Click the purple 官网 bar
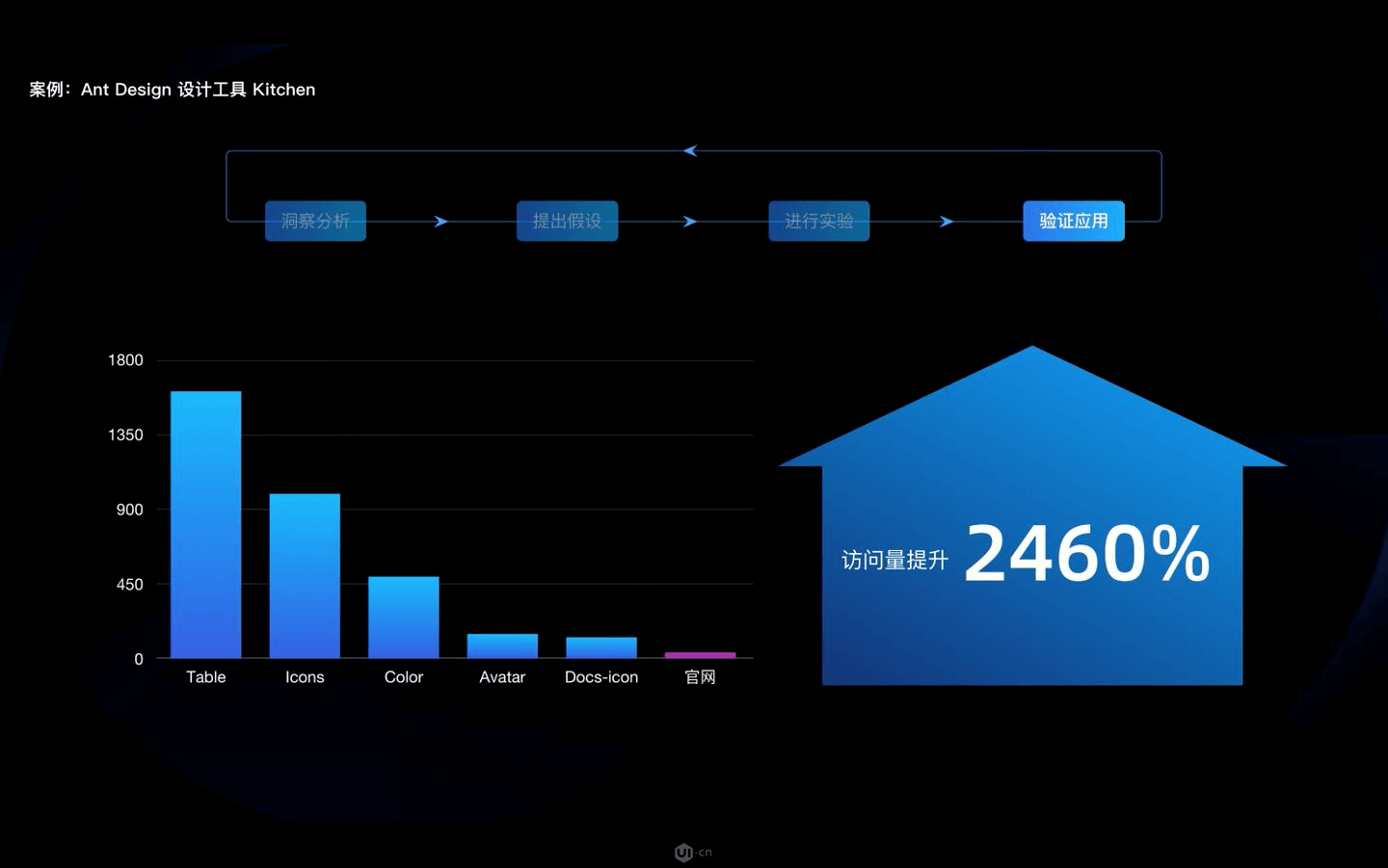The image size is (1388, 868). coord(700,655)
